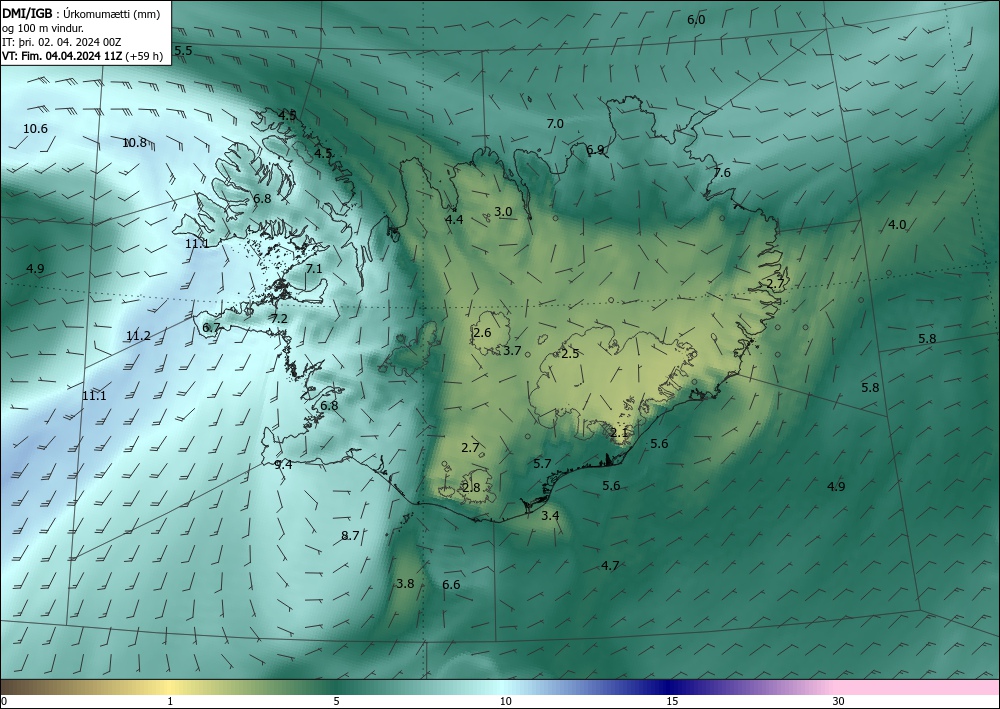This screenshot has height=709, width=1000.
Task: Select the 5.7 value label
Action: [x=542, y=464]
